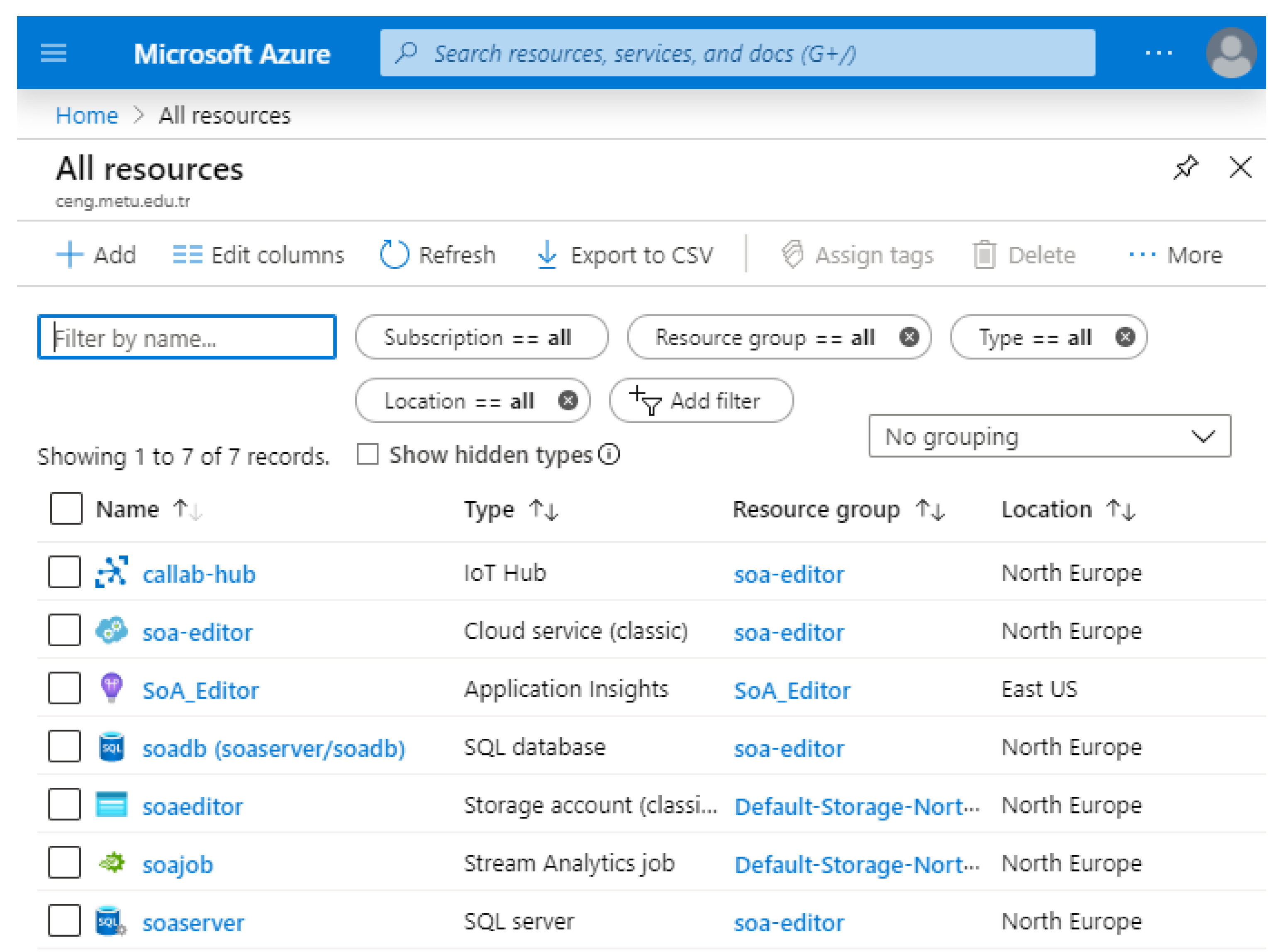Open the hamburger portal menu
The image size is (1284, 952).
pos(54,53)
